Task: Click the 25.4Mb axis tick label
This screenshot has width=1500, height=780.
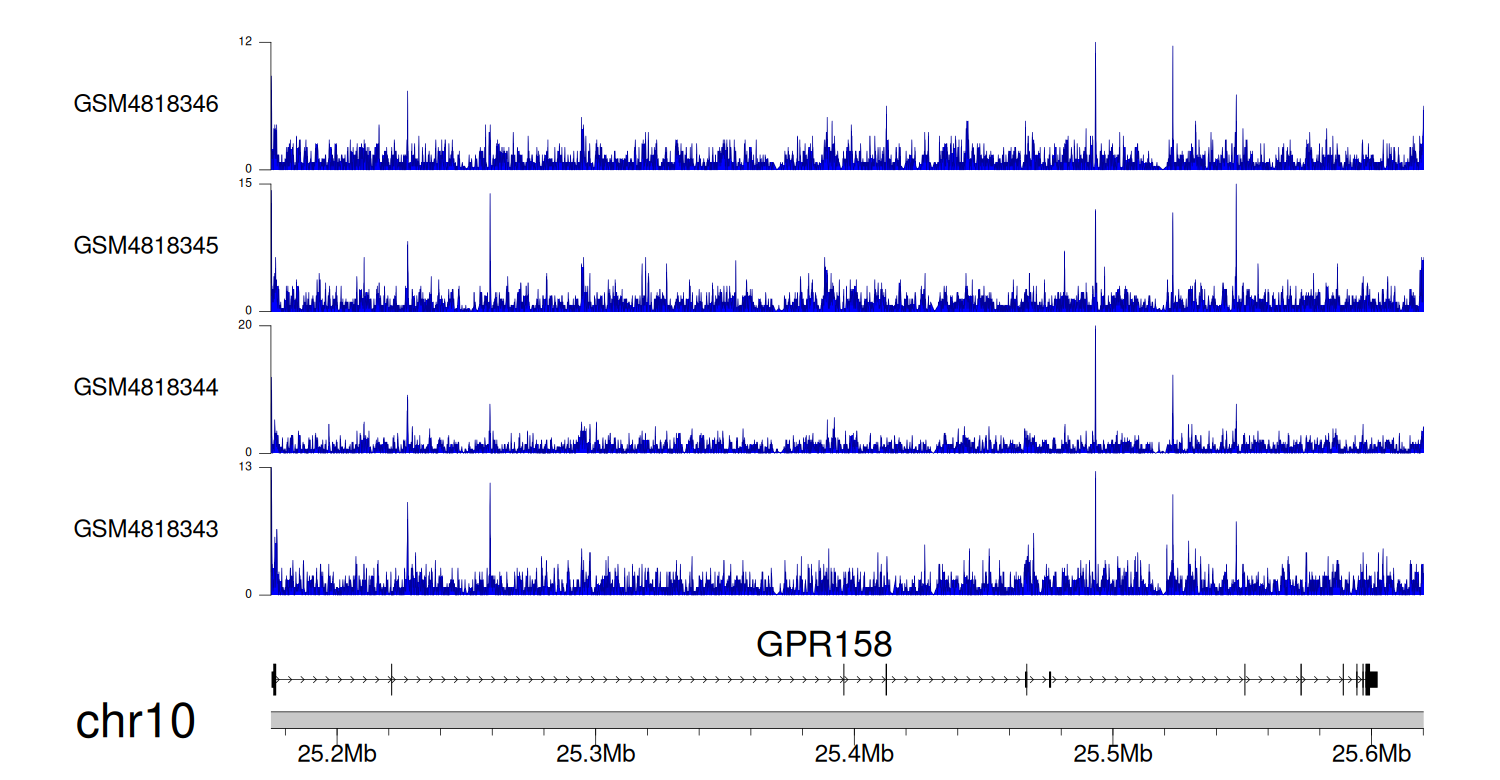Action: click(x=854, y=753)
